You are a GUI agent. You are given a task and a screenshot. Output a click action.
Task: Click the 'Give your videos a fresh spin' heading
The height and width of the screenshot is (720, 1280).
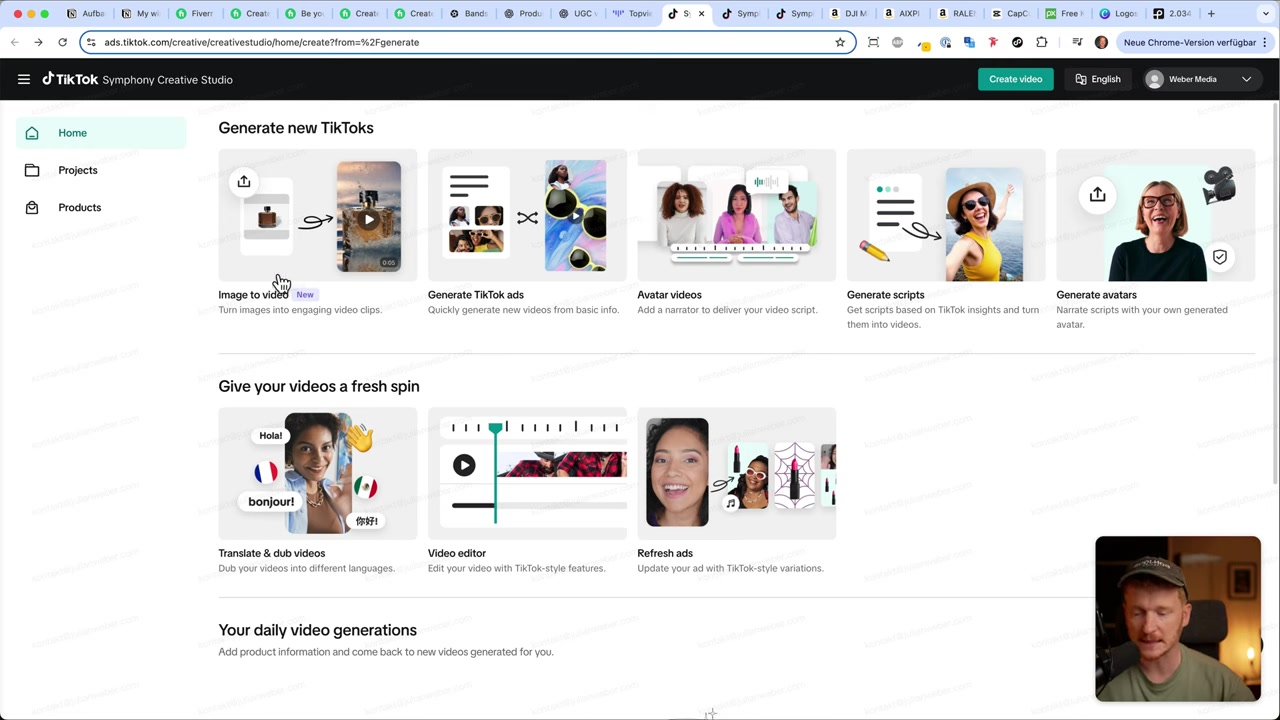(319, 386)
